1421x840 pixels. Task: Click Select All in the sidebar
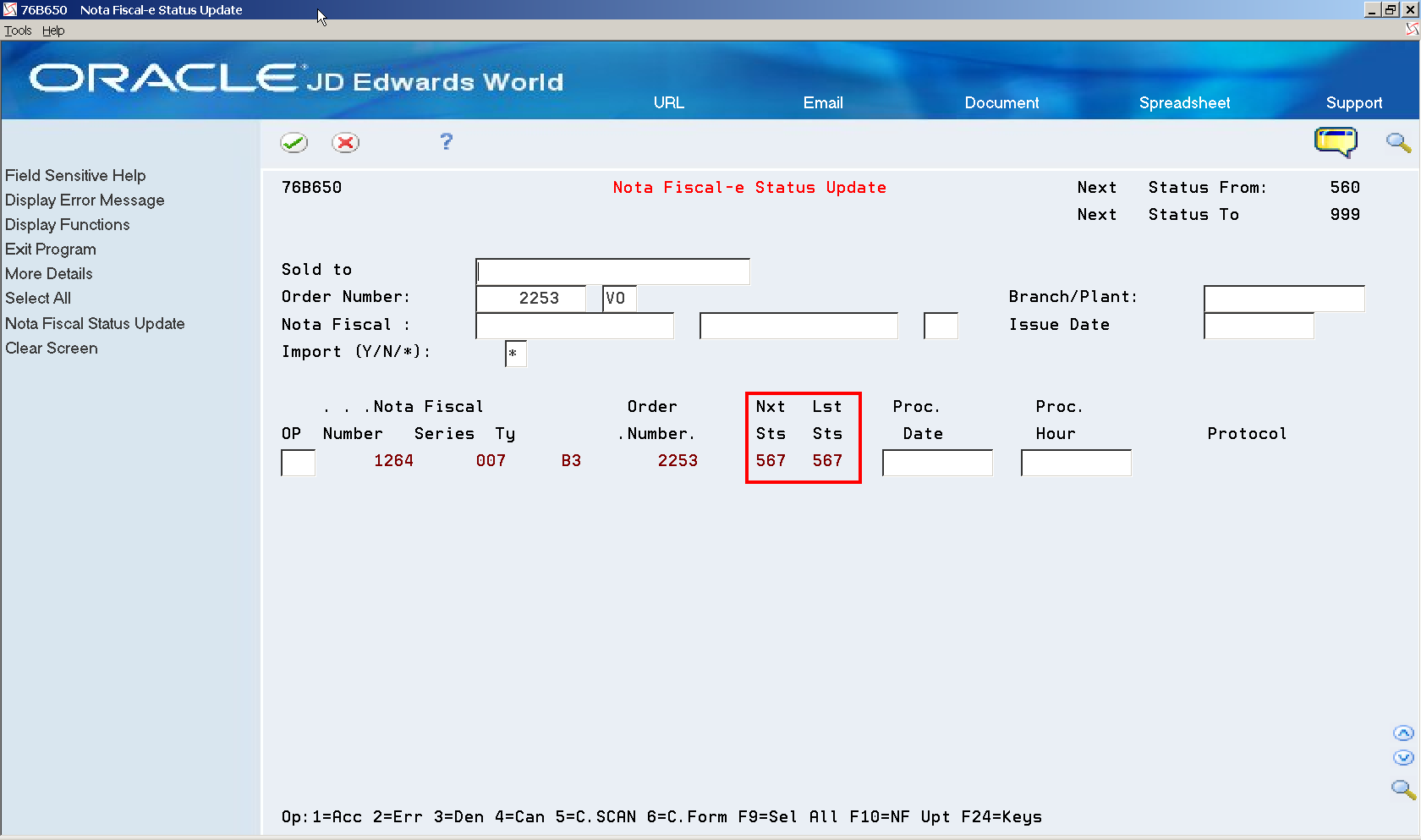coord(38,298)
